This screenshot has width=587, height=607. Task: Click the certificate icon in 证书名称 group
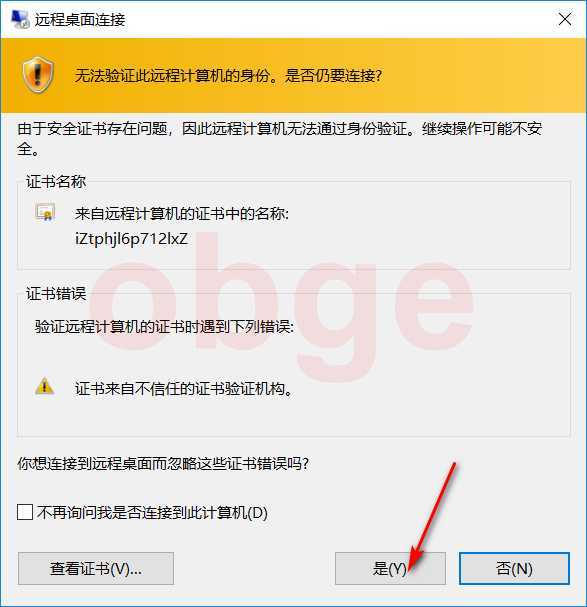pos(45,212)
